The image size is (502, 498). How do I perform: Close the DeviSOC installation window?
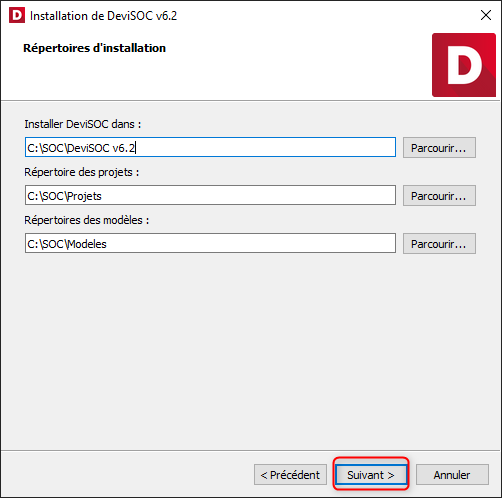point(486,15)
